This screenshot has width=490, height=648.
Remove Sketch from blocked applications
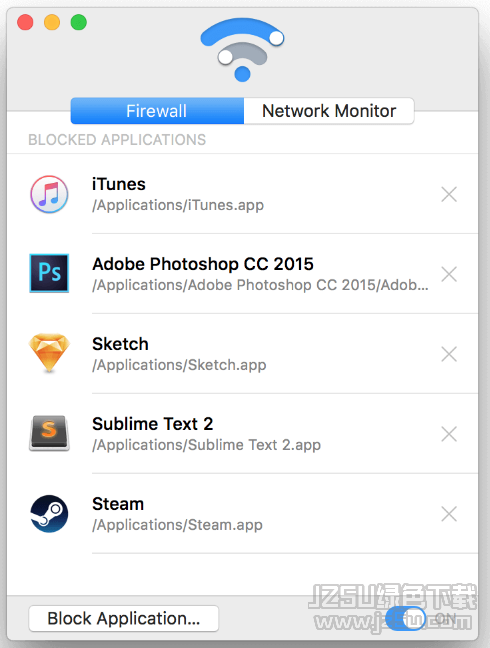pos(449,354)
